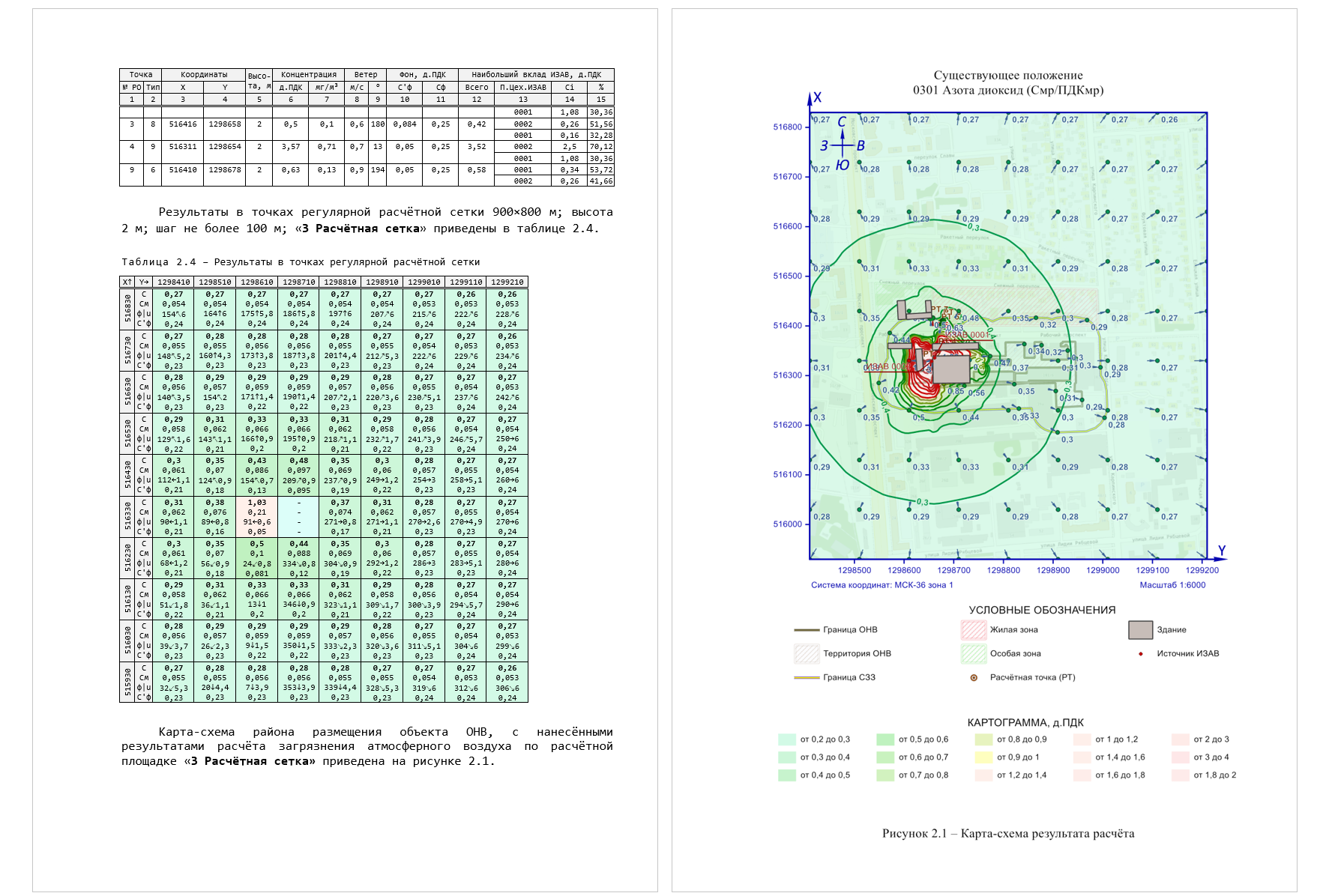This screenshot has height=896, width=1317.
Task: Click the Граница СЗЗ yellow line symbol
Action: tap(807, 678)
